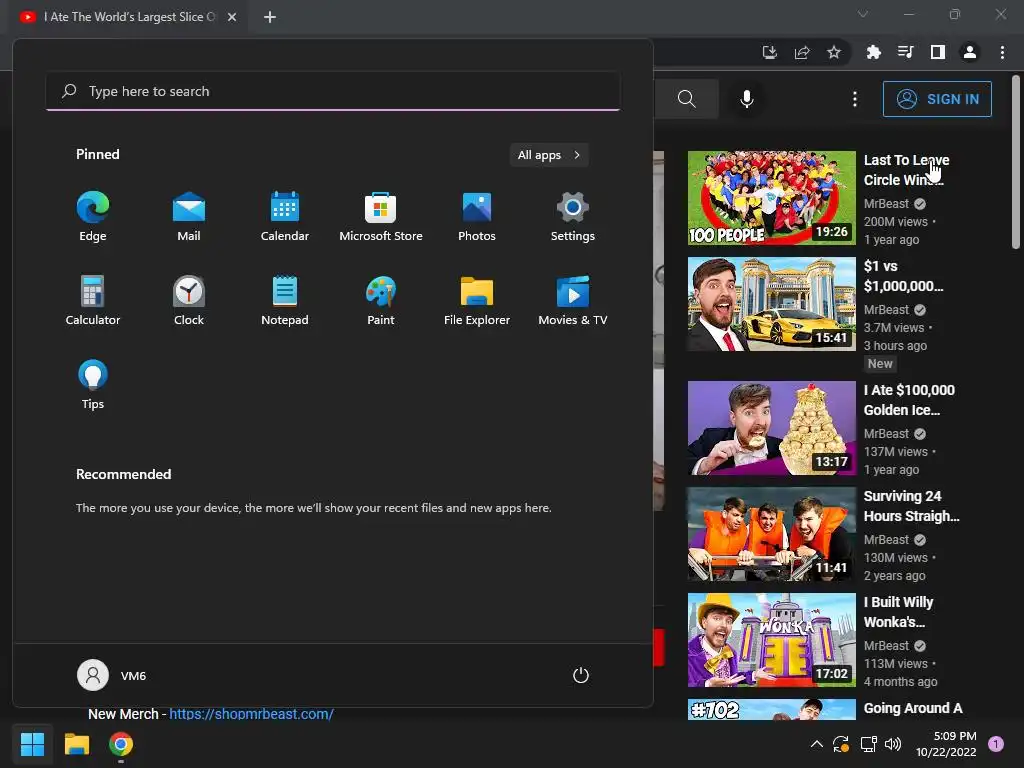Select the I Ate The World's Largest Slice tab
This screenshot has width=1024, height=768.
click(128, 17)
